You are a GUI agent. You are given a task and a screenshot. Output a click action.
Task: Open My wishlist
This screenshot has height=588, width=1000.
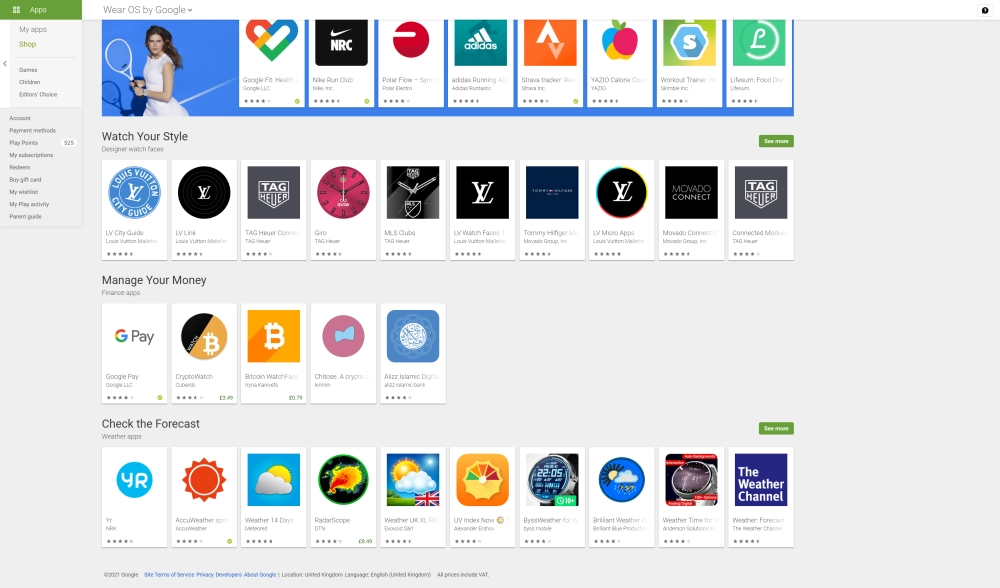(24, 192)
